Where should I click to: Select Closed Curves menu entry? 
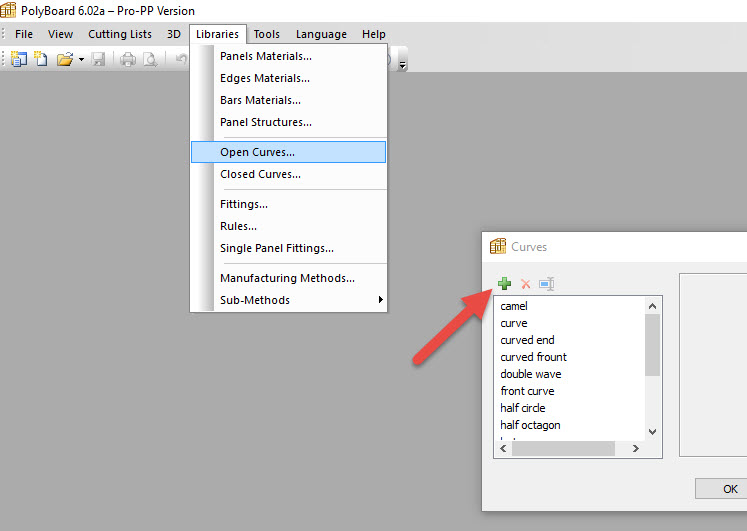point(289,174)
